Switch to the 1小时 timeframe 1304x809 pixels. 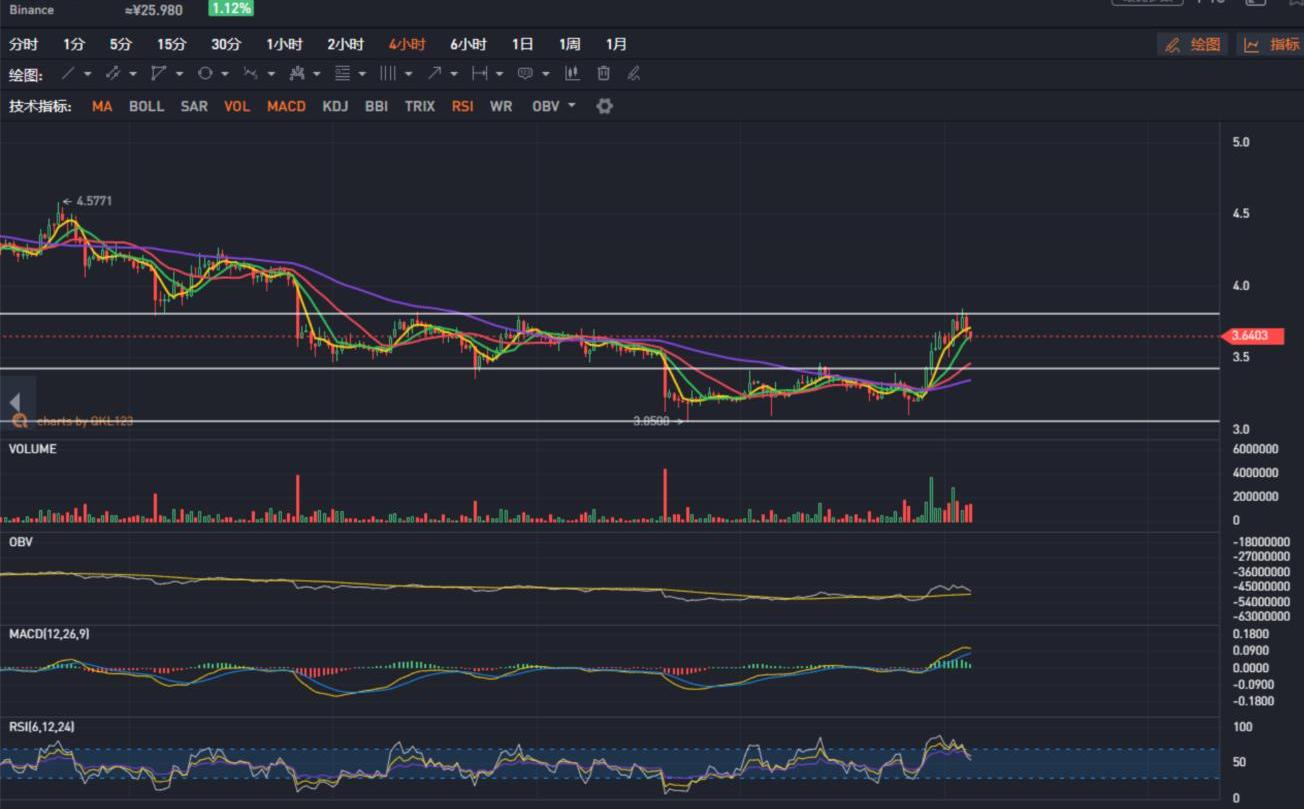coord(284,44)
